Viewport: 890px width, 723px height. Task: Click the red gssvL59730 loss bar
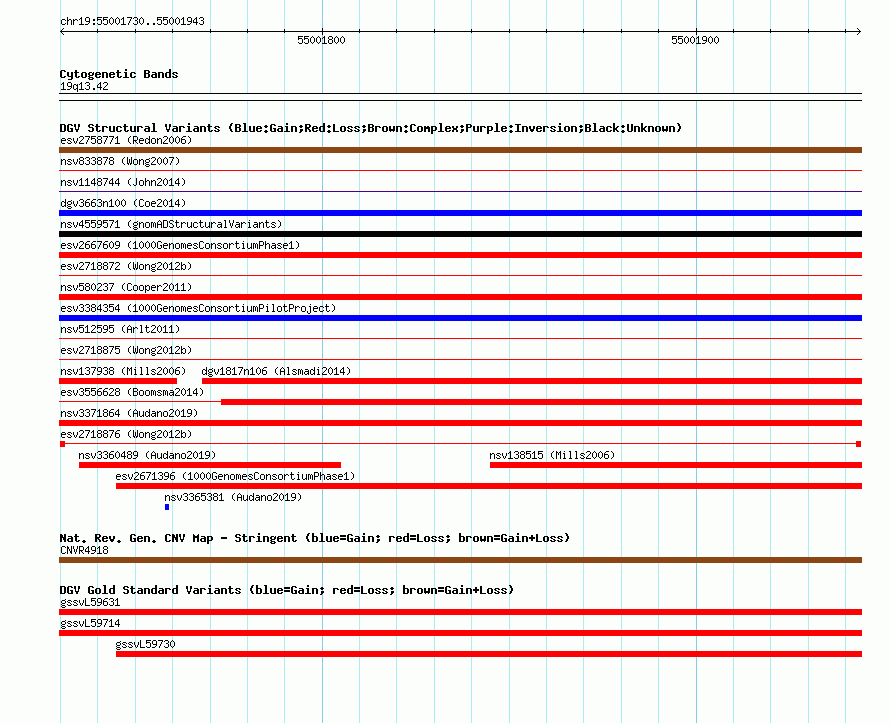[x=489, y=654]
